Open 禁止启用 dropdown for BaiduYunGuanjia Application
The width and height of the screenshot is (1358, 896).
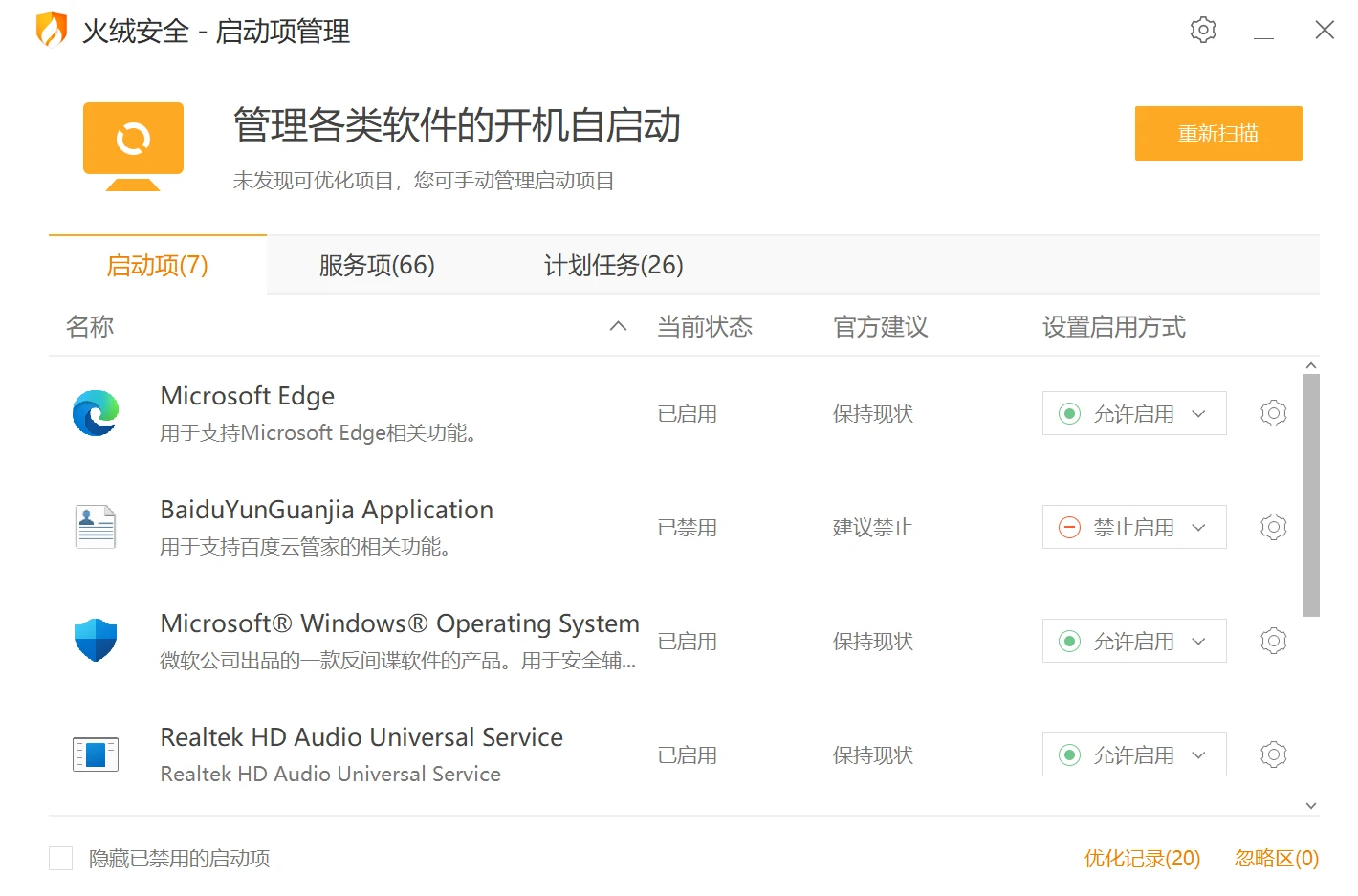[x=1134, y=527]
